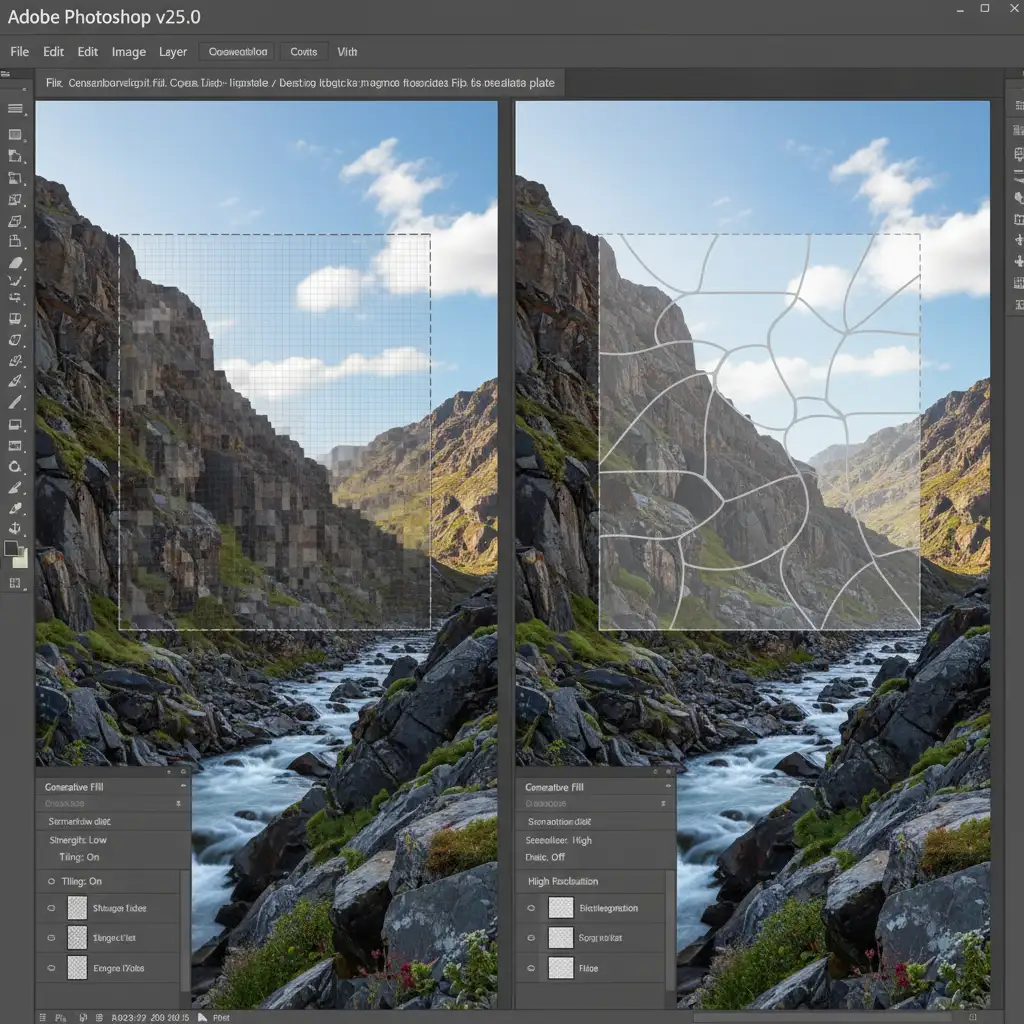Select the rectangular Marquee tool at toolbar top
This screenshot has height=1024, width=1024.
[15, 134]
